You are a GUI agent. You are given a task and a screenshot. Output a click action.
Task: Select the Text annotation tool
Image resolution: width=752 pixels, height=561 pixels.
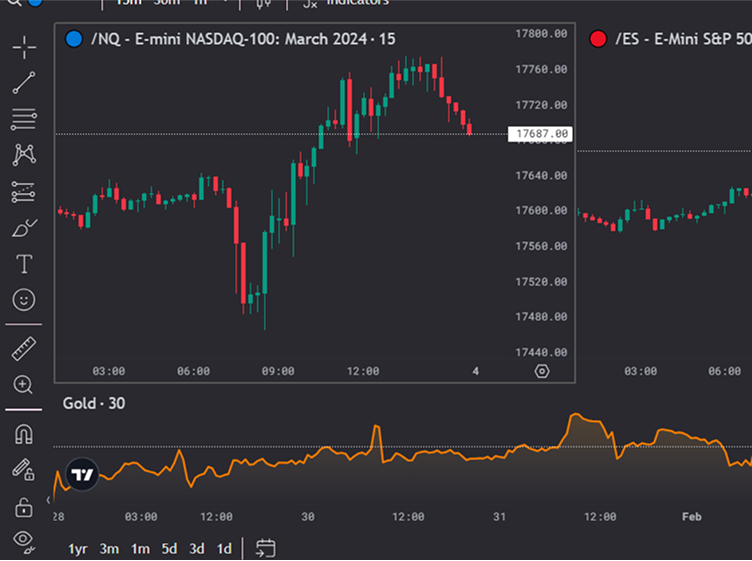[x=24, y=264]
